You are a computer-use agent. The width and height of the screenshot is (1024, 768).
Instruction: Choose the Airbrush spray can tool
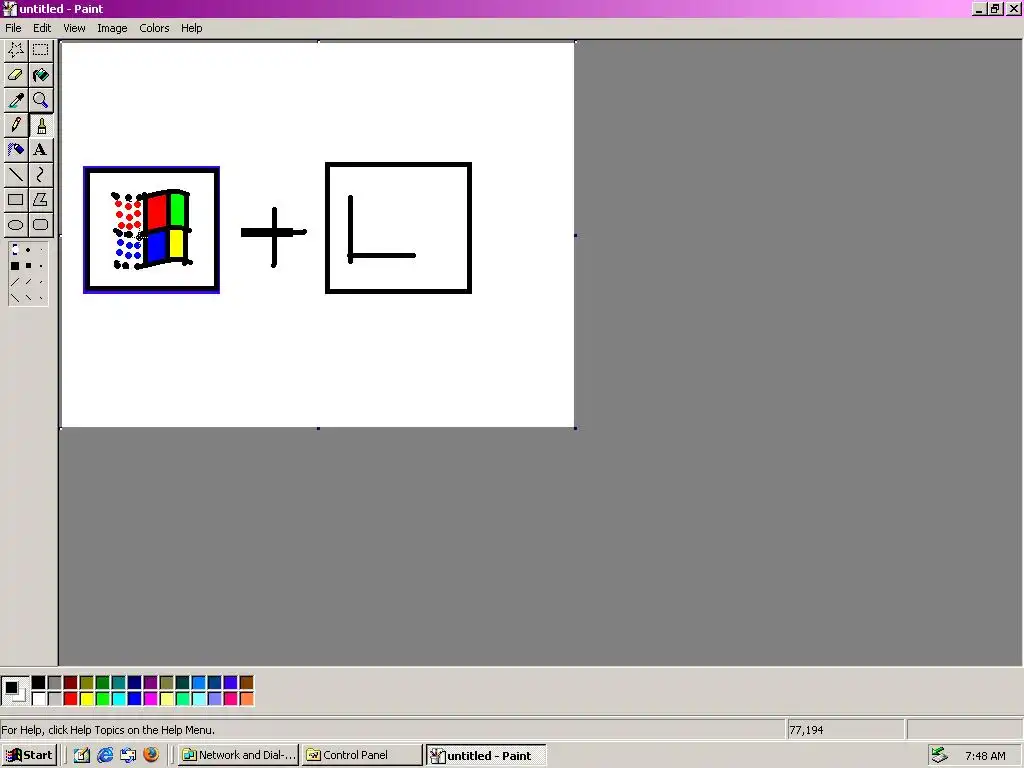pyautogui.click(x=16, y=150)
